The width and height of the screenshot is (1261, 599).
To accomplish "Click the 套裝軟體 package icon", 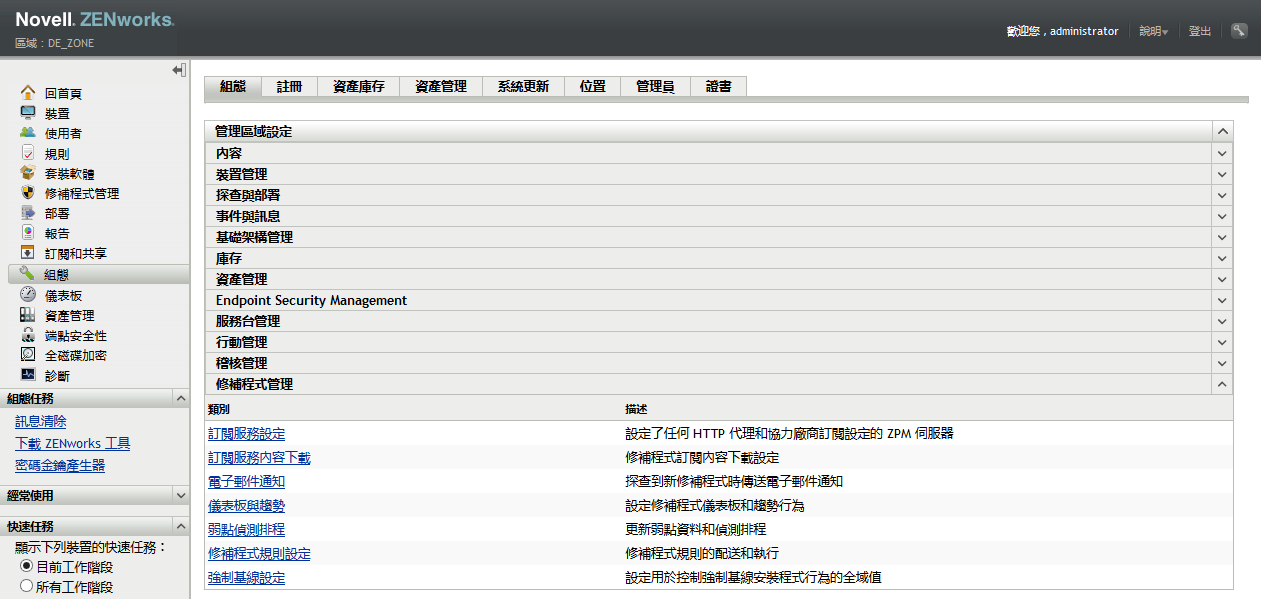I will (x=28, y=173).
